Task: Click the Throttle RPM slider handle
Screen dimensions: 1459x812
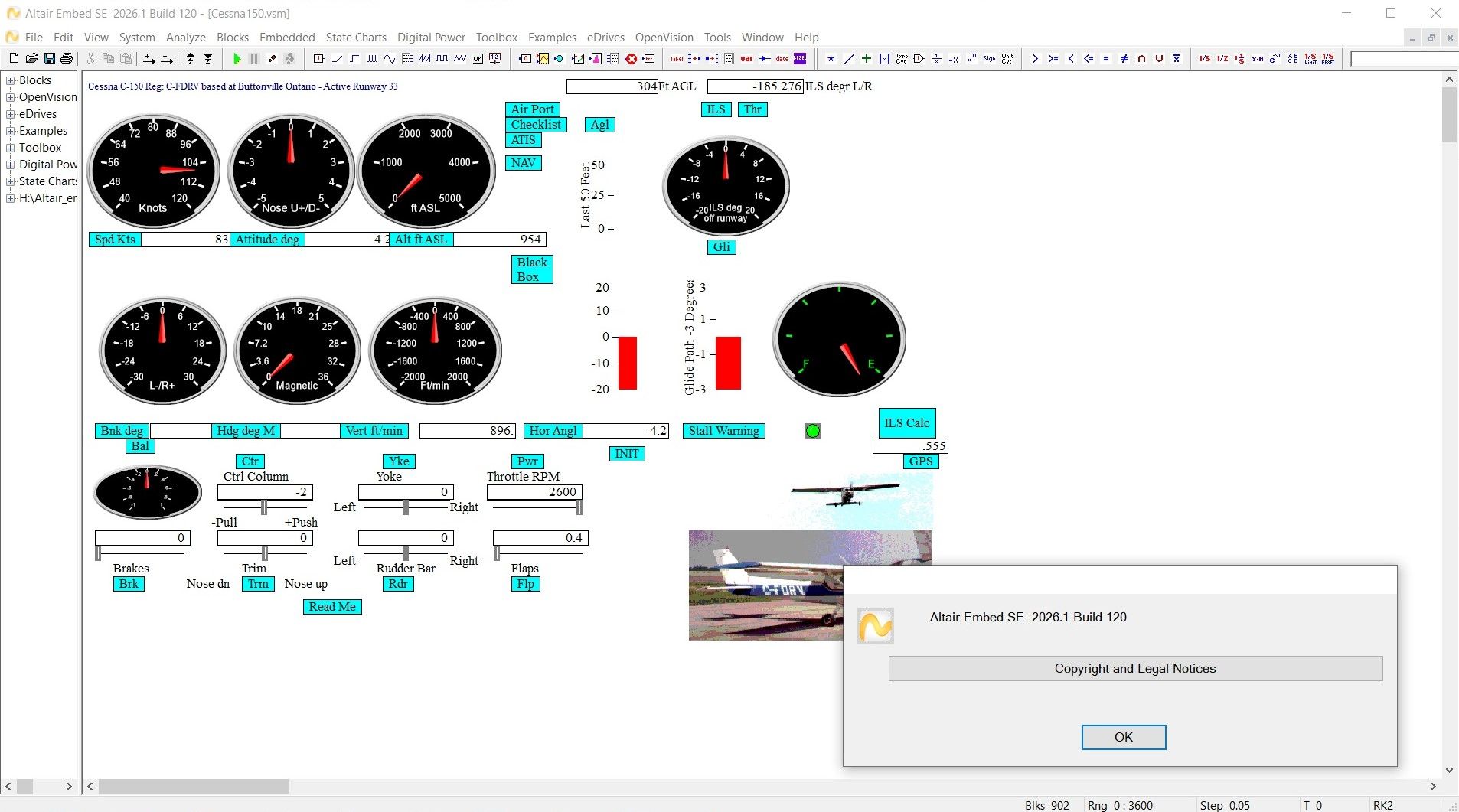Action: (x=579, y=507)
